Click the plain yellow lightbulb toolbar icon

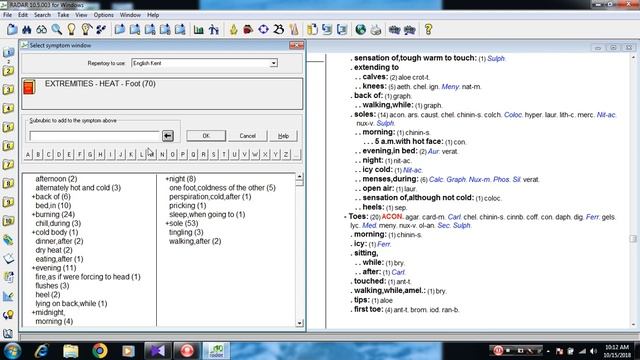71,29
